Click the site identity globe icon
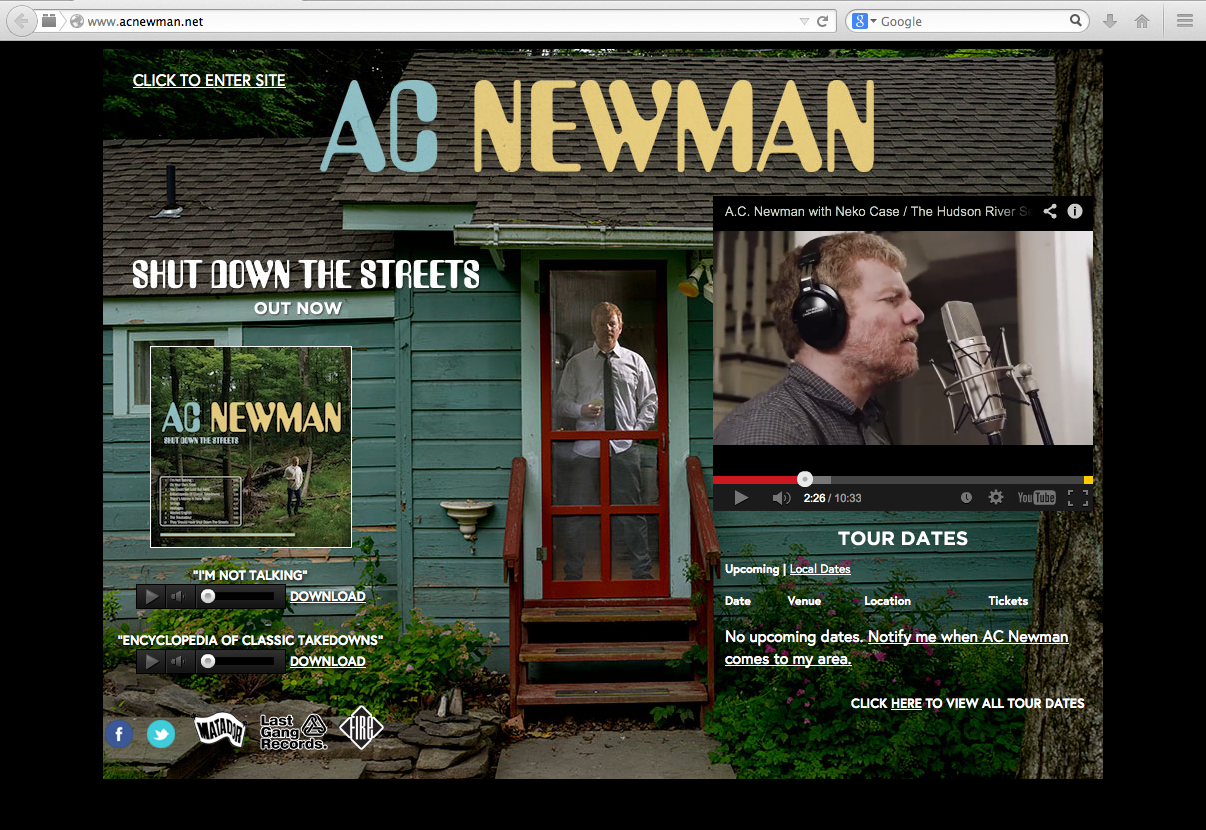 (76, 21)
